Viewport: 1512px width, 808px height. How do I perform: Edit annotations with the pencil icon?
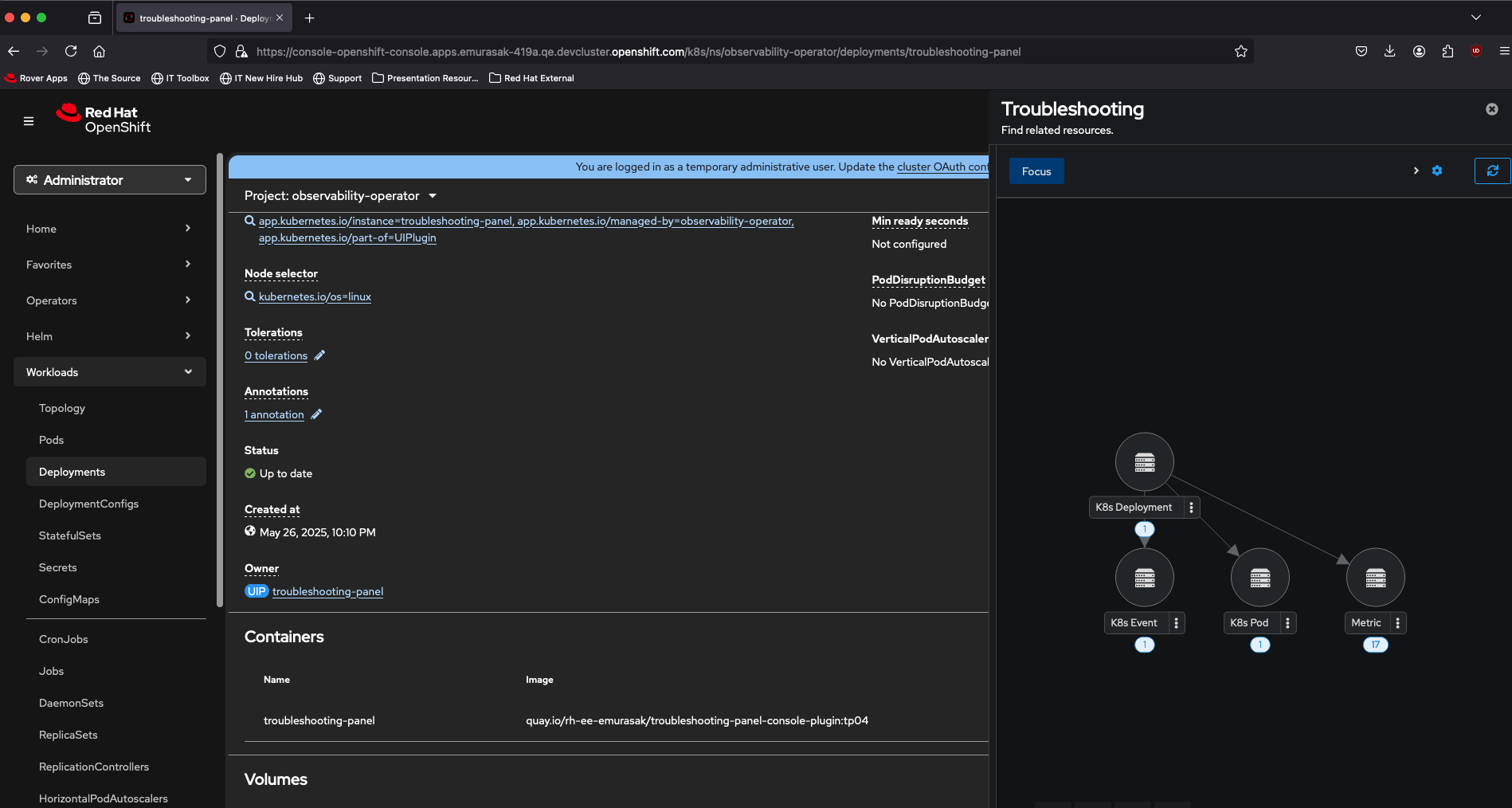tap(316, 414)
